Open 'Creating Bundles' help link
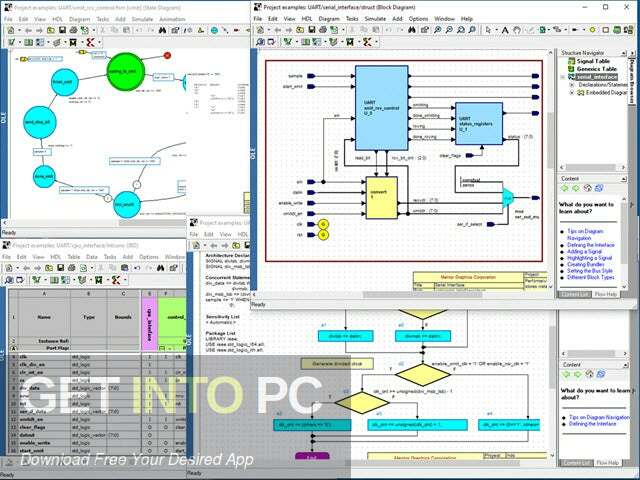 pos(586,264)
